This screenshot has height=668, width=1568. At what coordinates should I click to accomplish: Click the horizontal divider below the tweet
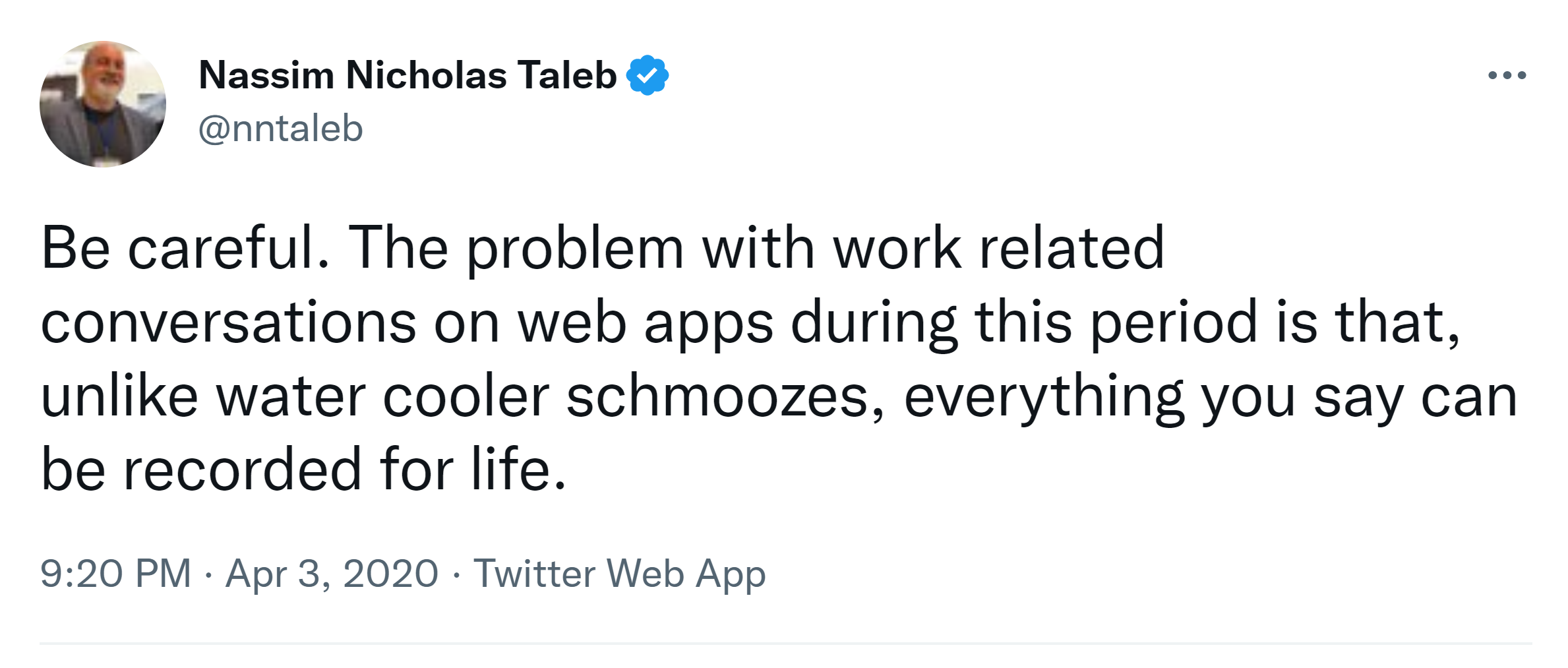coord(785,644)
